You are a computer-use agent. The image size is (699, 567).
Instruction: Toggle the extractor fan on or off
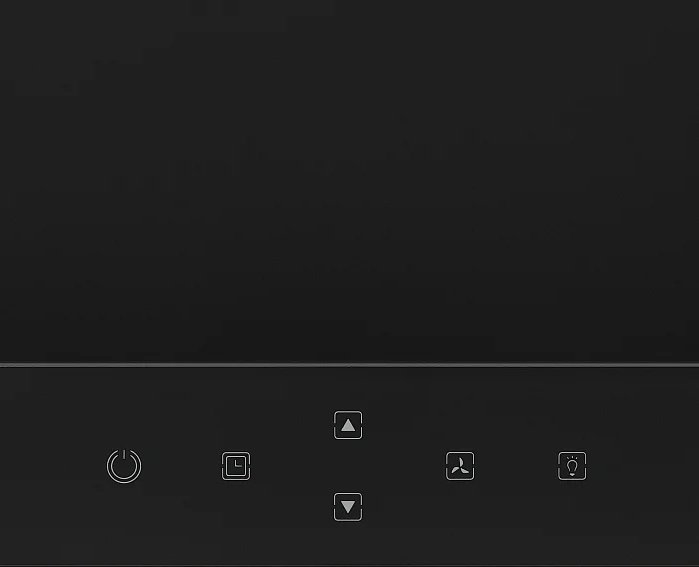pyautogui.click(x=460, y=466)
